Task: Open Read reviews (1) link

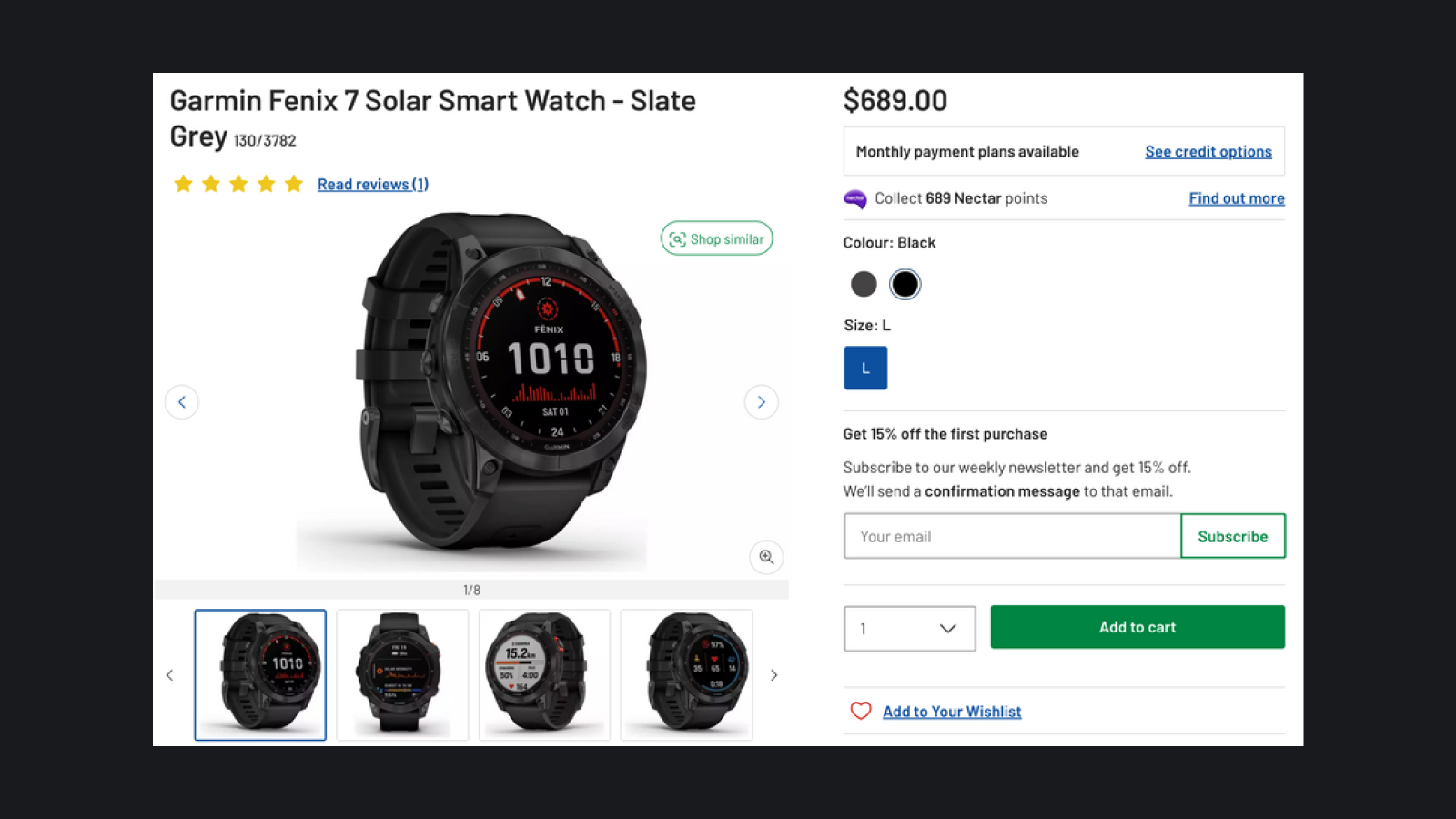Action: [373, 184]
